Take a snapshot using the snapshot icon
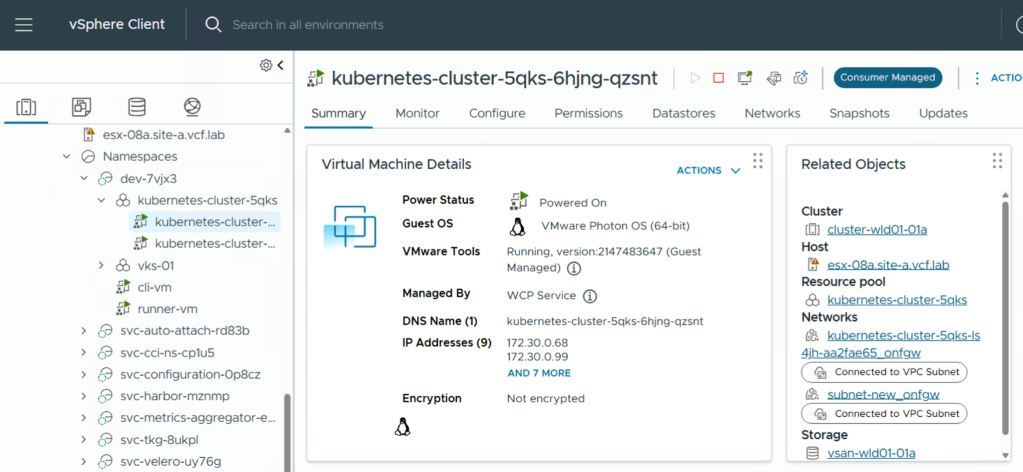The image size is (1023, 472). click(x=801, y=78)
